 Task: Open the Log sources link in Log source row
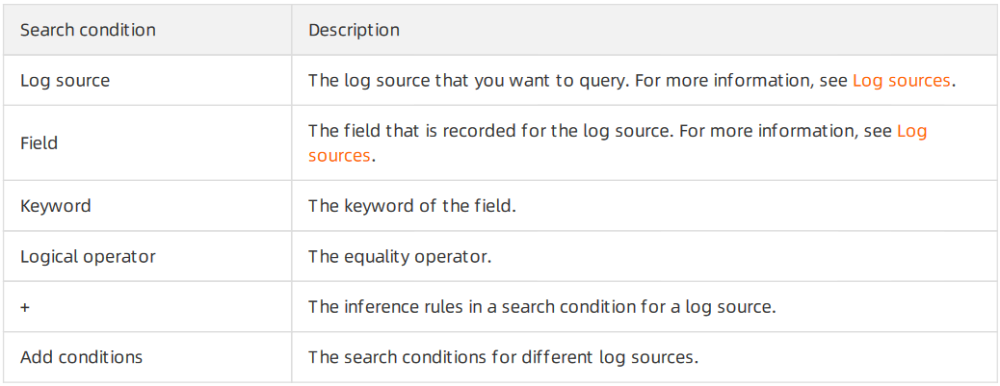tap(901, 81)
